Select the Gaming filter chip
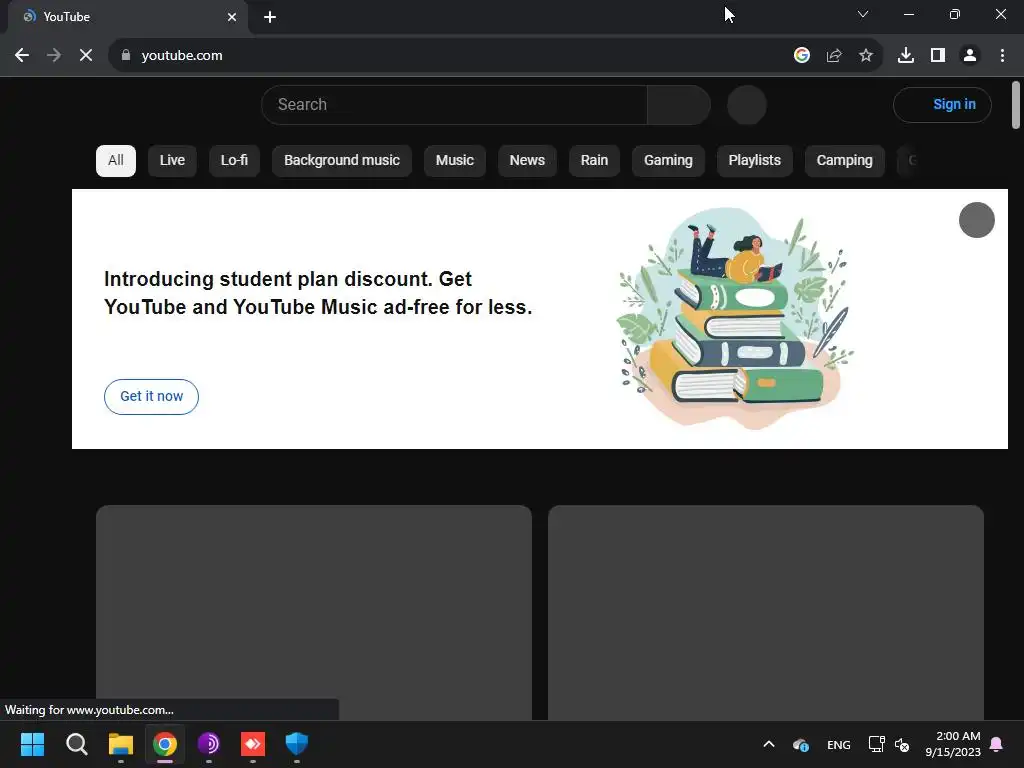Image resolution: width=1024 pixels, height=768 pixels. pos(668,161)
